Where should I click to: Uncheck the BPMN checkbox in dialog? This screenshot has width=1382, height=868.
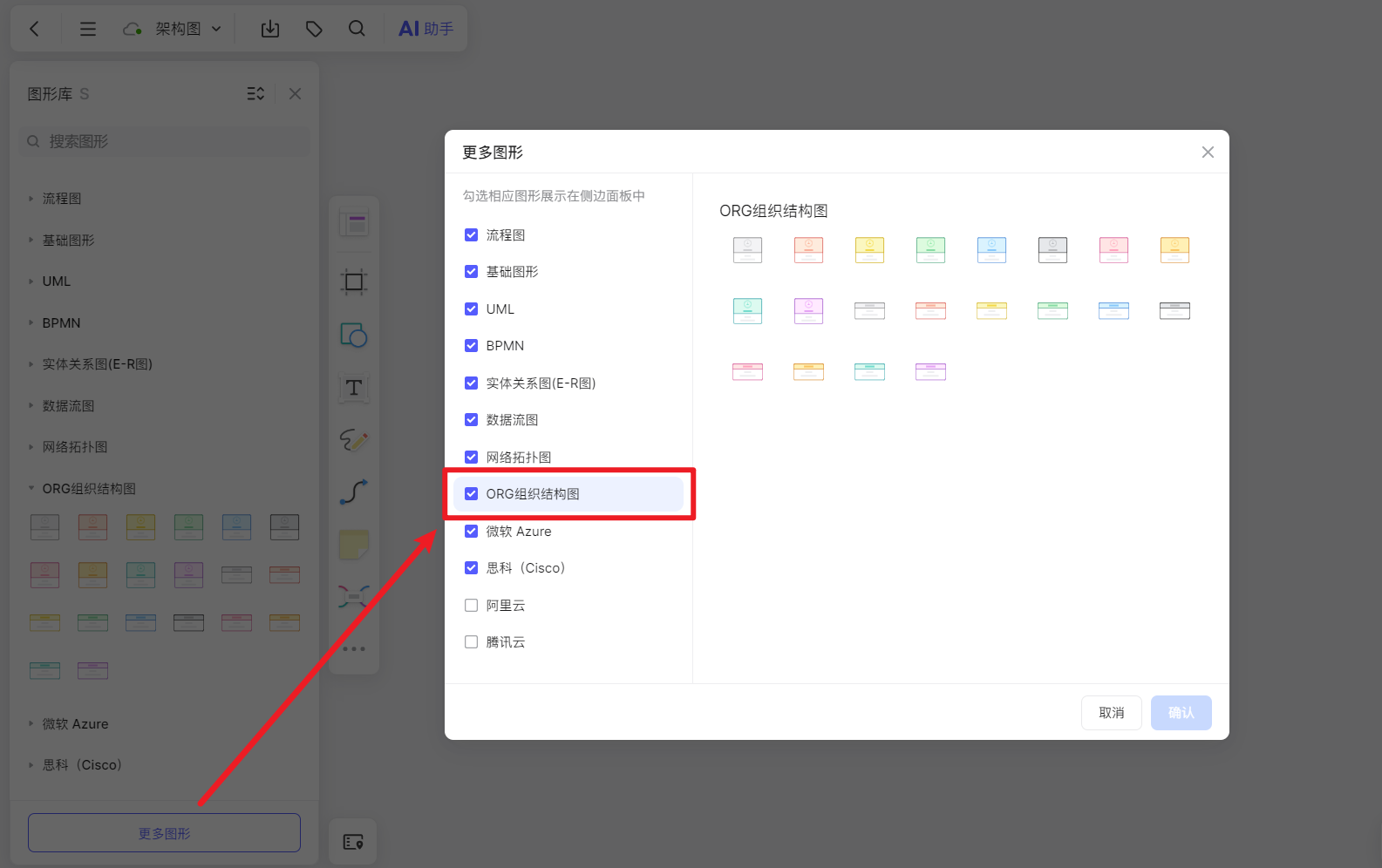click(x=471, y=346)
